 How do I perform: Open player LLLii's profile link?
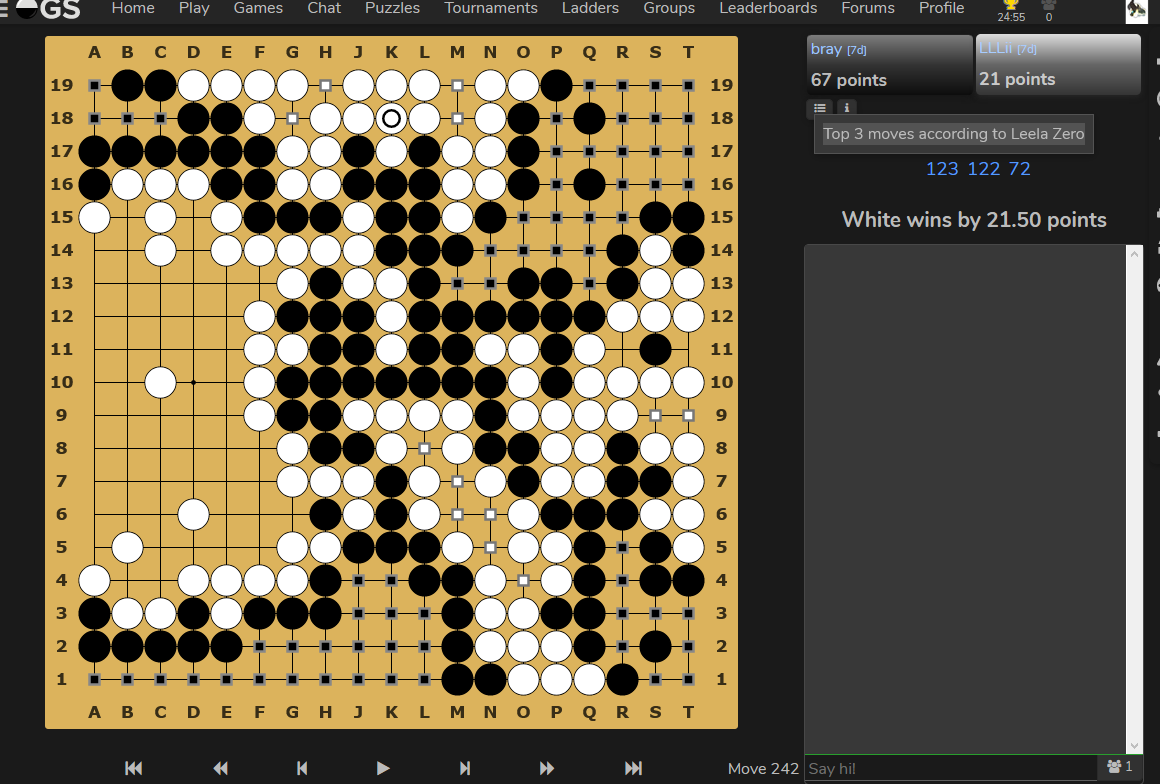[x=996, y=49]
